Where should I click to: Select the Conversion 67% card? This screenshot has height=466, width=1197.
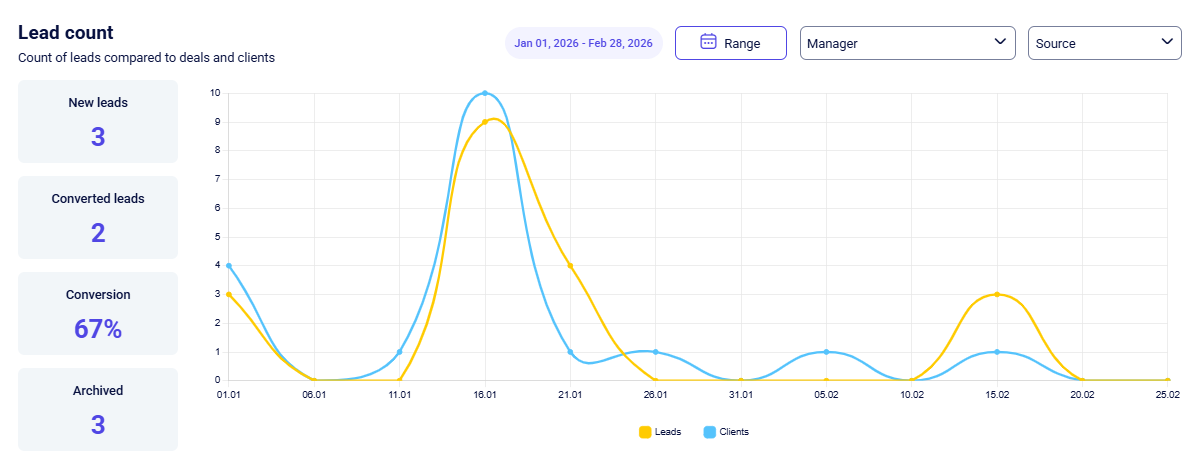(98, 314)
